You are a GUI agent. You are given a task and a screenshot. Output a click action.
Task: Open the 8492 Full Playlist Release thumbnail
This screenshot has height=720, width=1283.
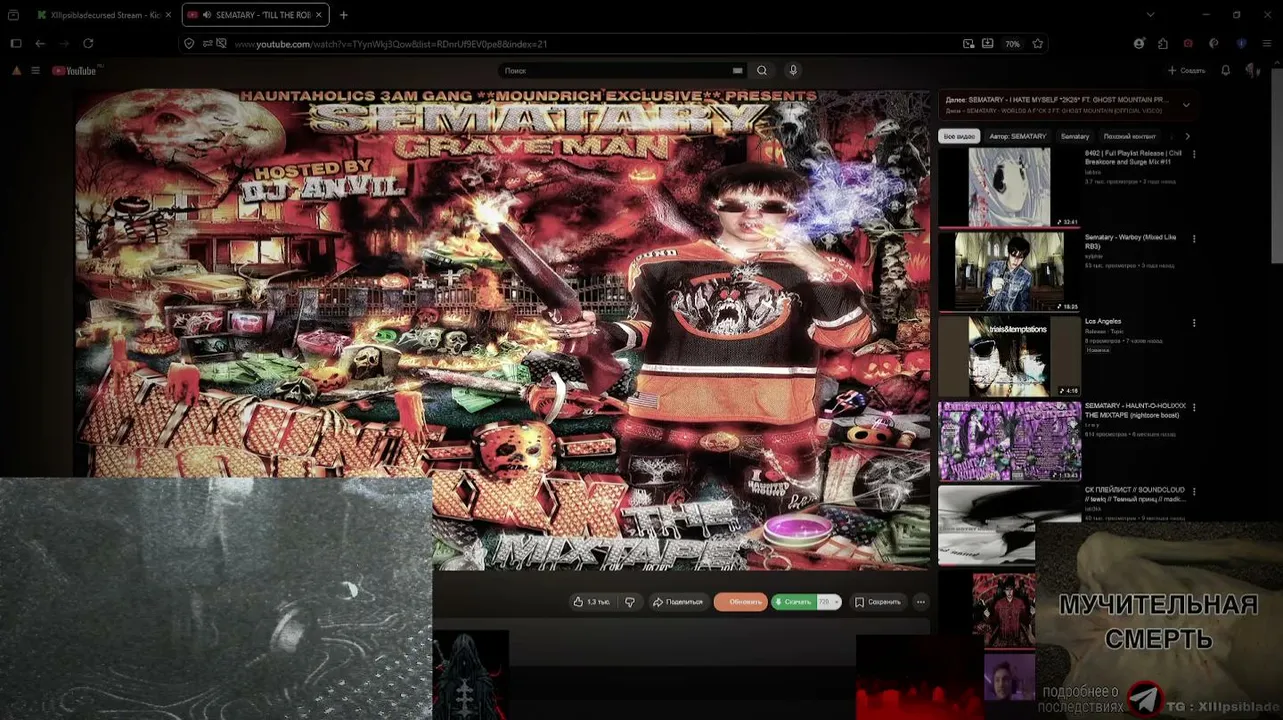coord(1009,188)
